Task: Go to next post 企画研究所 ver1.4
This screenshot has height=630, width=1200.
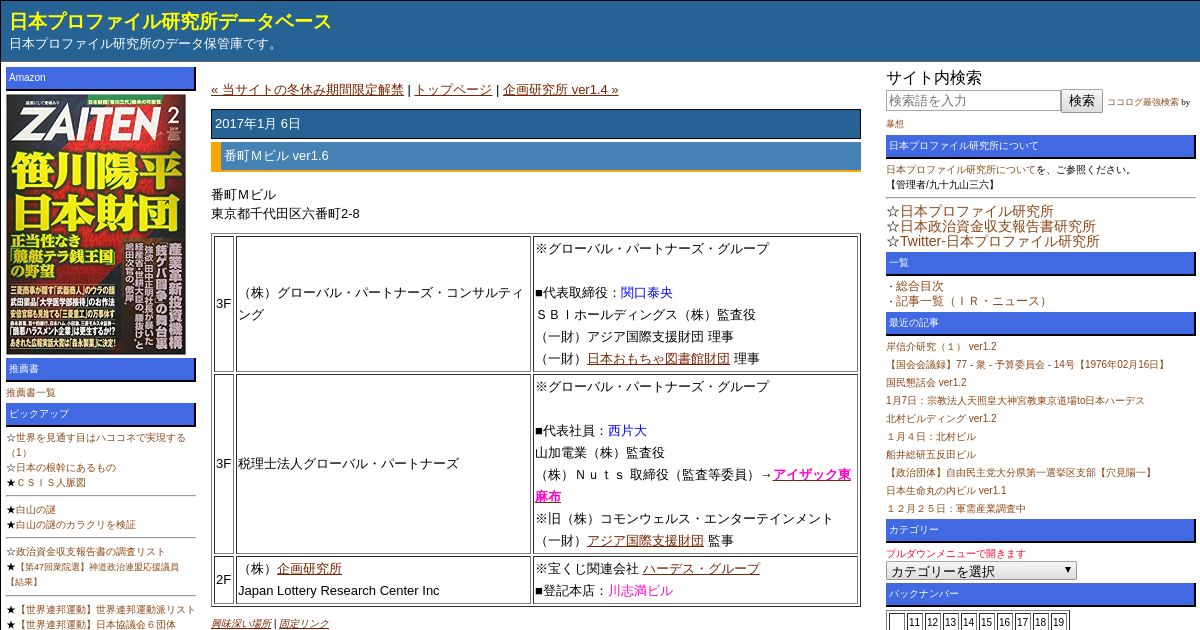Action: tap(561, 89)
